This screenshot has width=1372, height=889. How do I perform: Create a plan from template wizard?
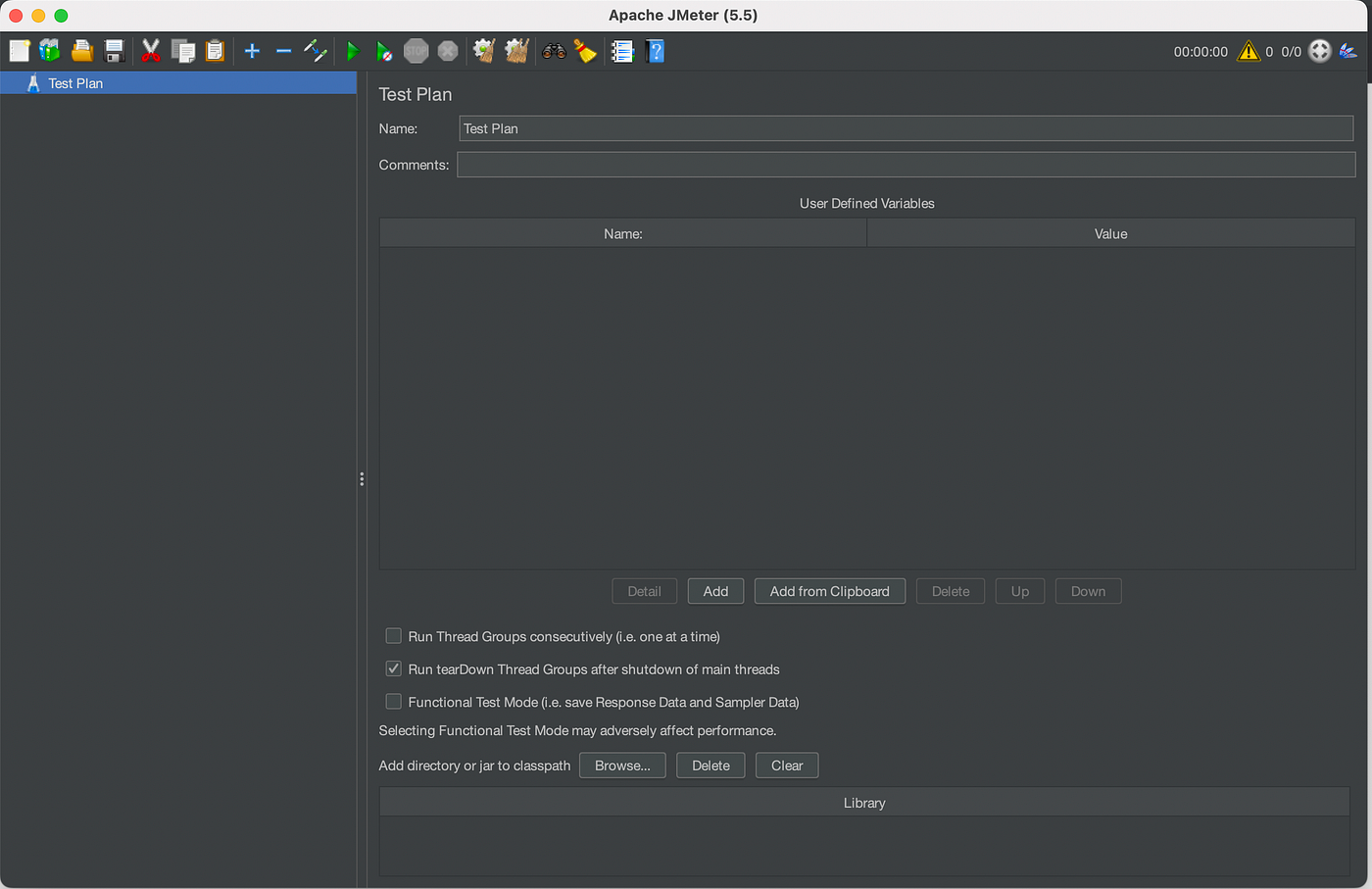click(x=49, y=50)
